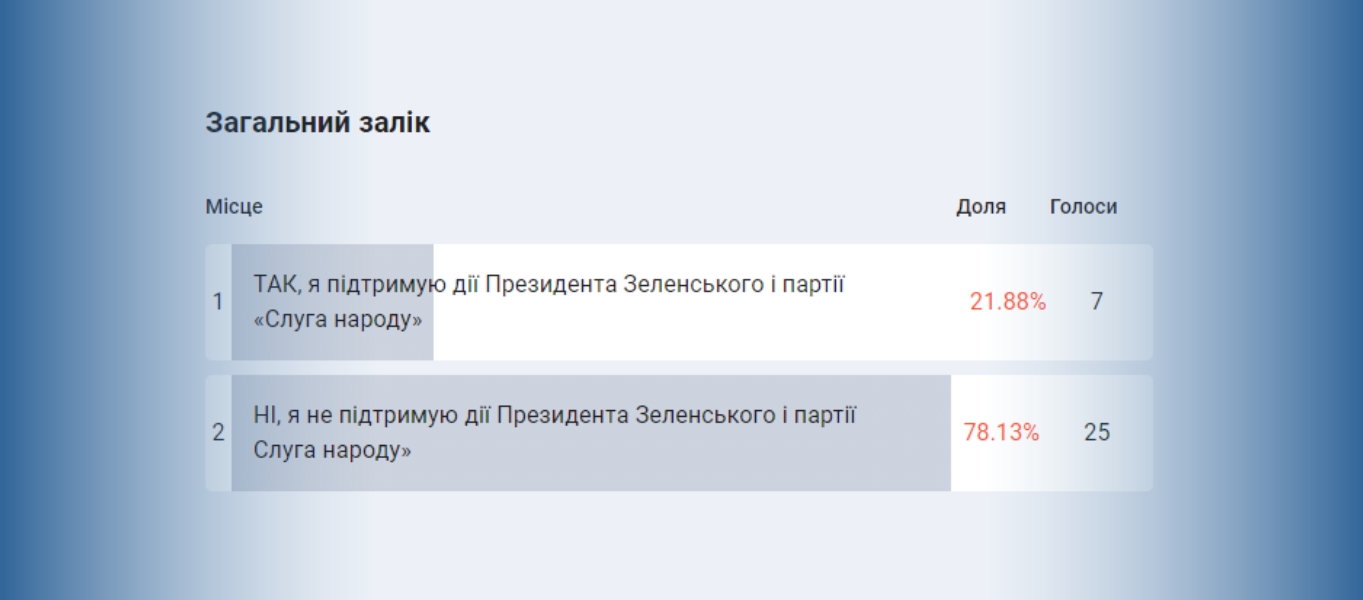Click the 'Місце' column header
This screenshot has width=1363, height=600.
[234, 207]
